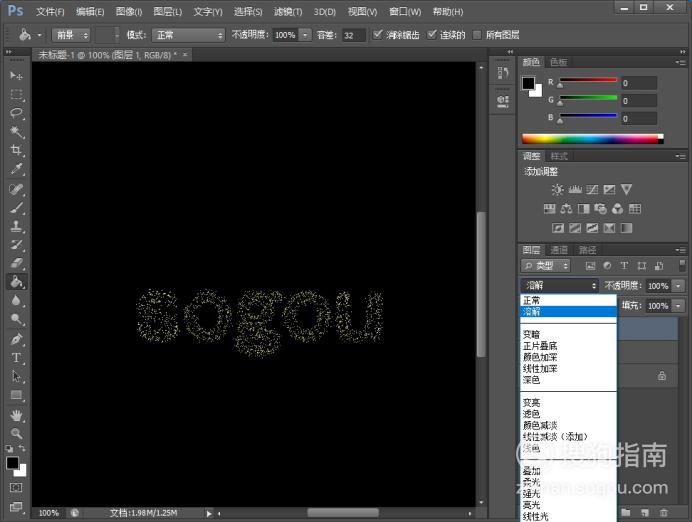Filter layers by text type icon
The height and width of the screenshot is (522, 692).
coord(624,266)
